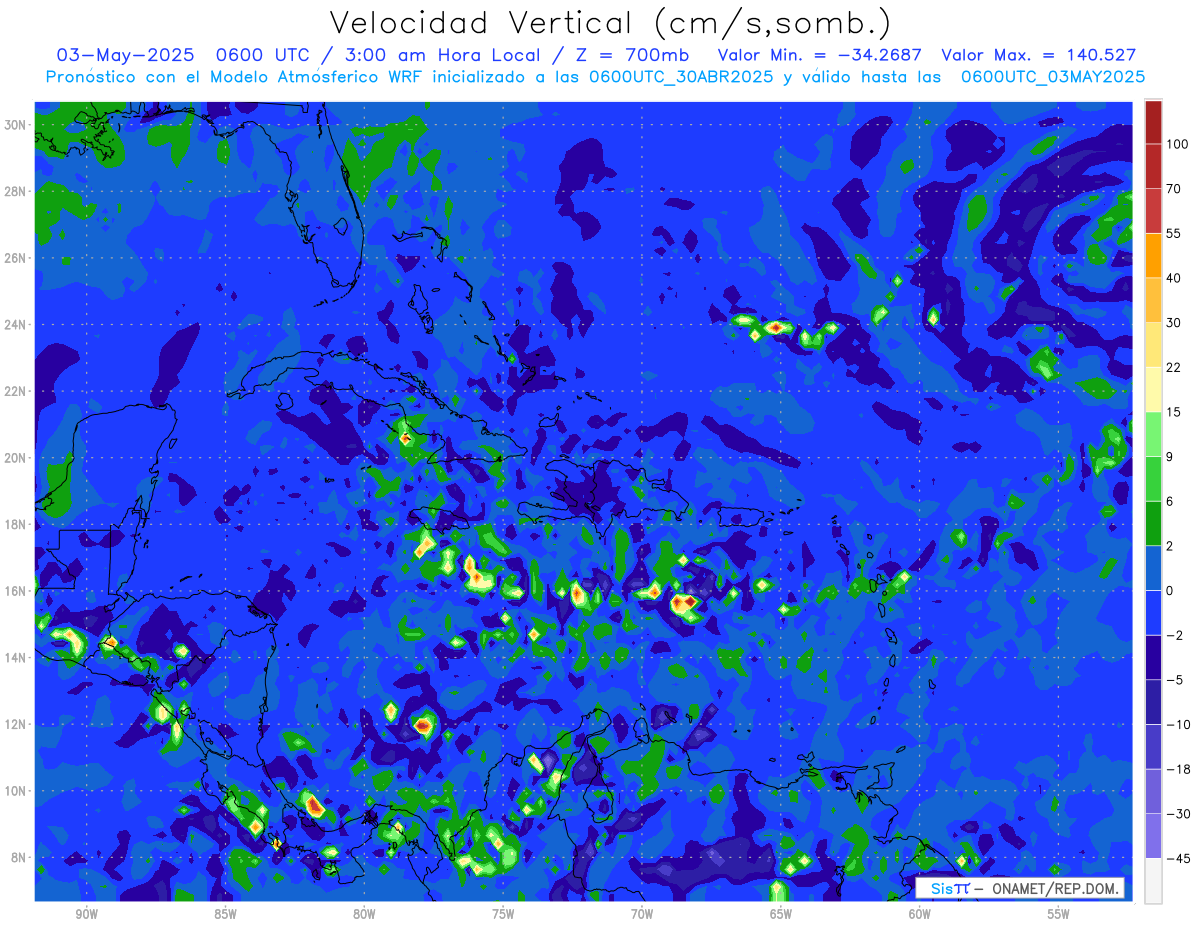Pick the blue swatch between 0 and 2
This screenshot has height=927, width=1200.
[x=1153, y=568]
